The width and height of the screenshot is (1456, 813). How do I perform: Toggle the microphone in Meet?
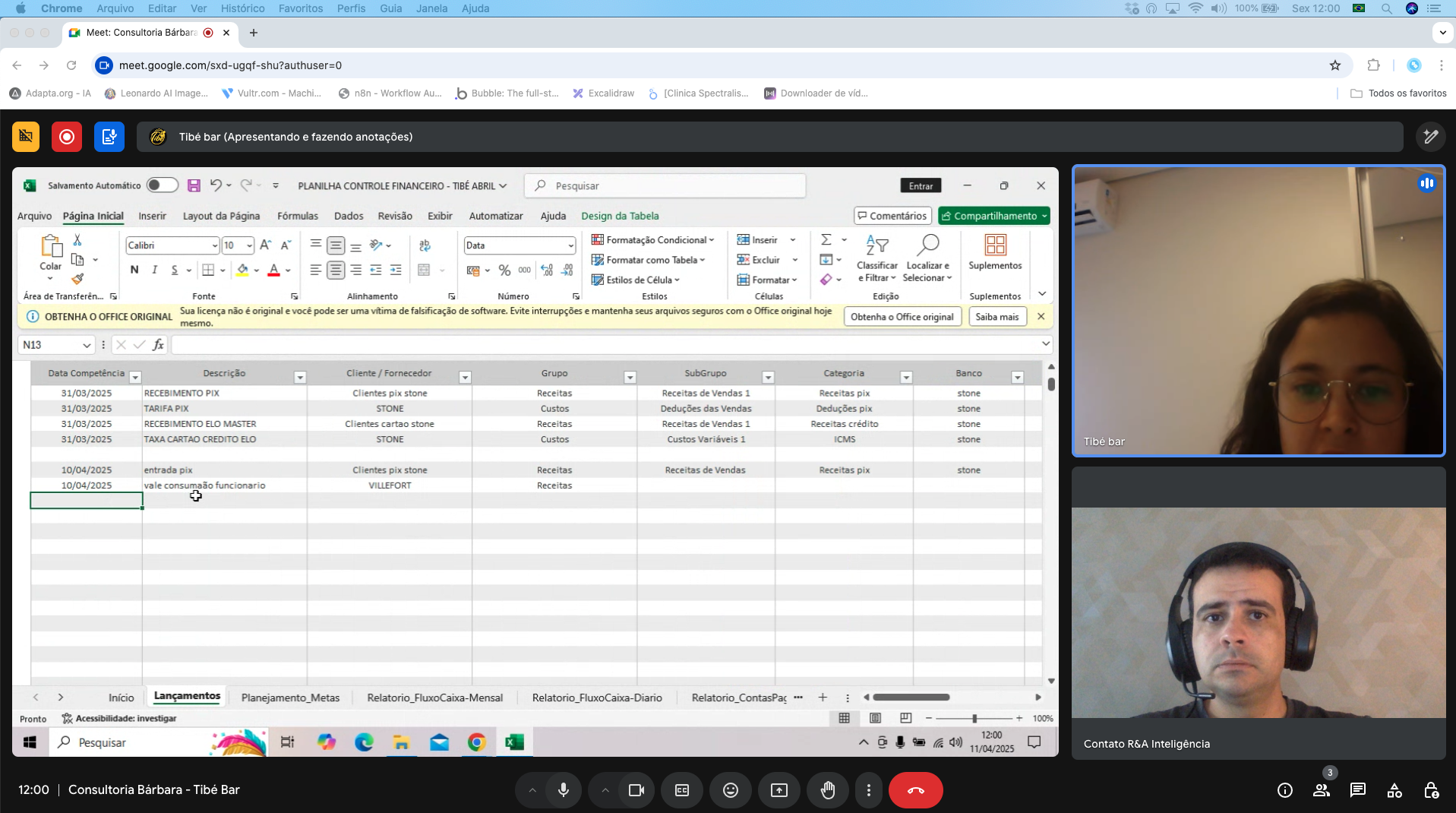pyautogui.click(x=563, y=790)
